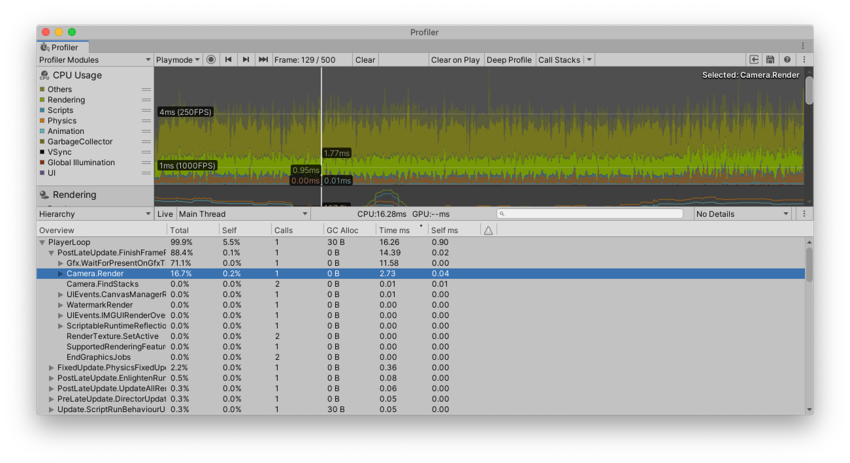
Task: Toggle the Others category color box
Action: (x=42, y=89)
